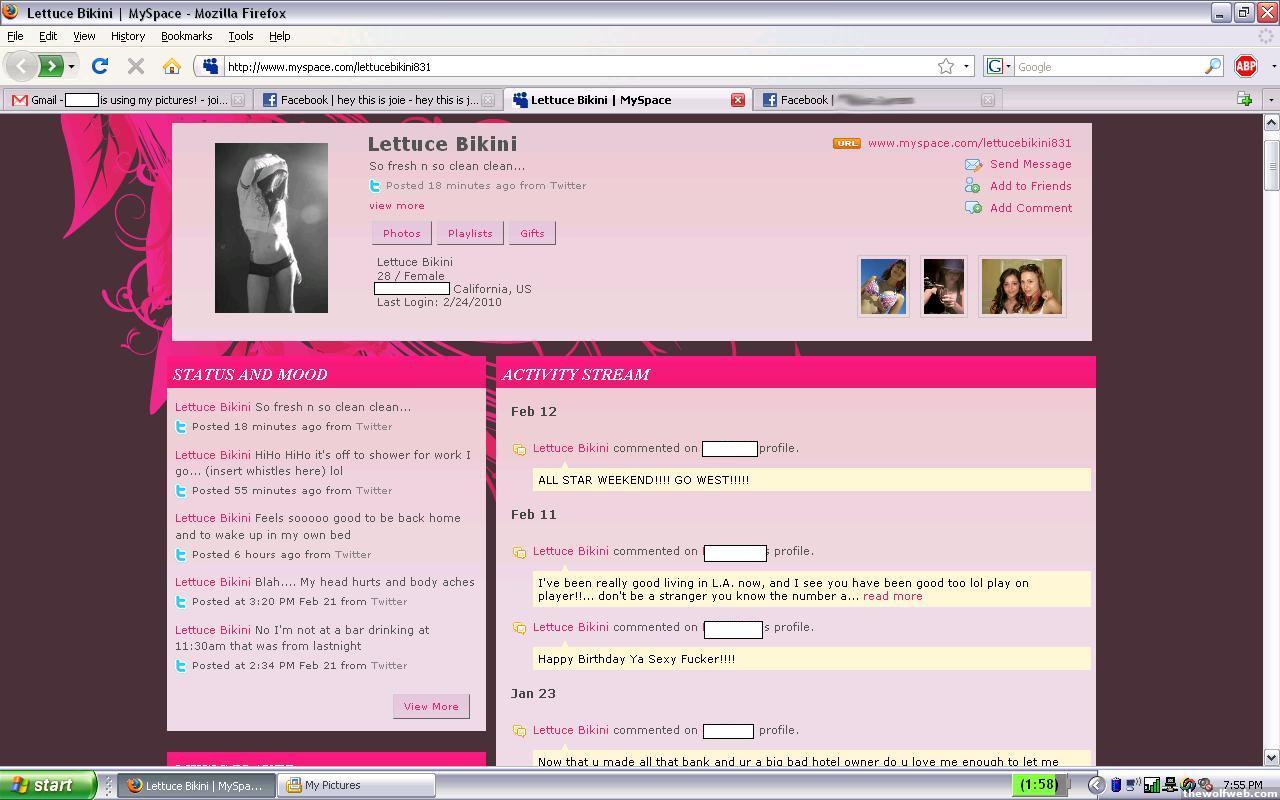Click the home icon in navigation toolbar
Image resolution: width=1280 pixels, height=800 pixels.
coord(171,66)
